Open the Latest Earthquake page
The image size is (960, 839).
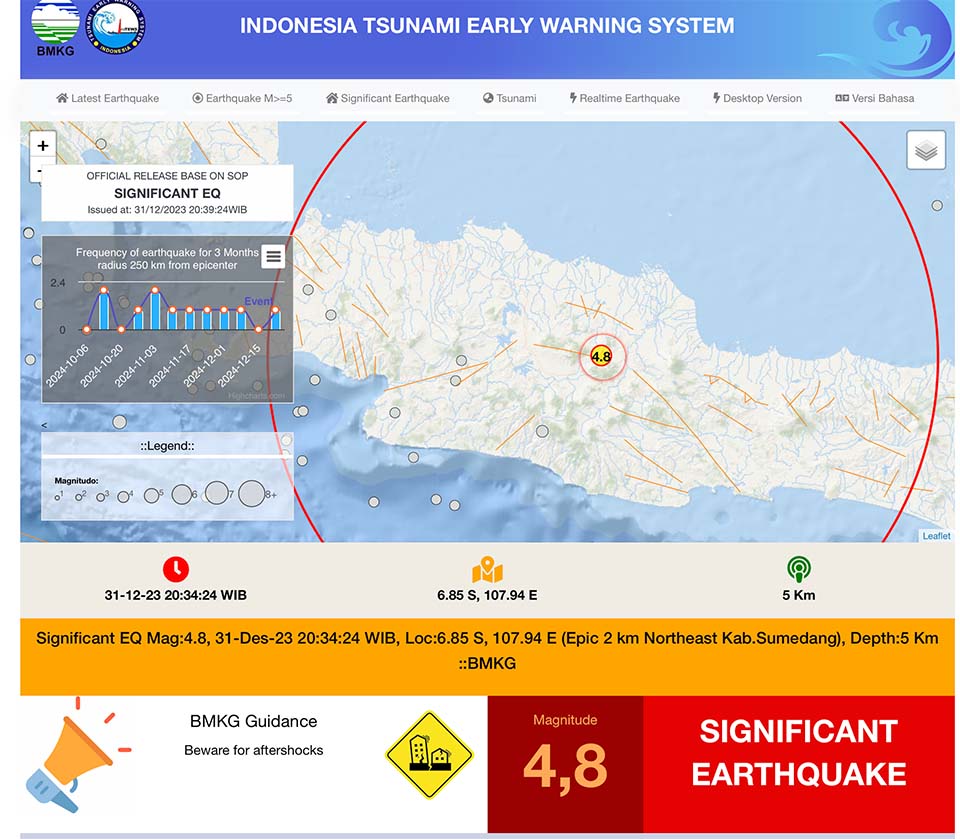(x=107, y=98)
